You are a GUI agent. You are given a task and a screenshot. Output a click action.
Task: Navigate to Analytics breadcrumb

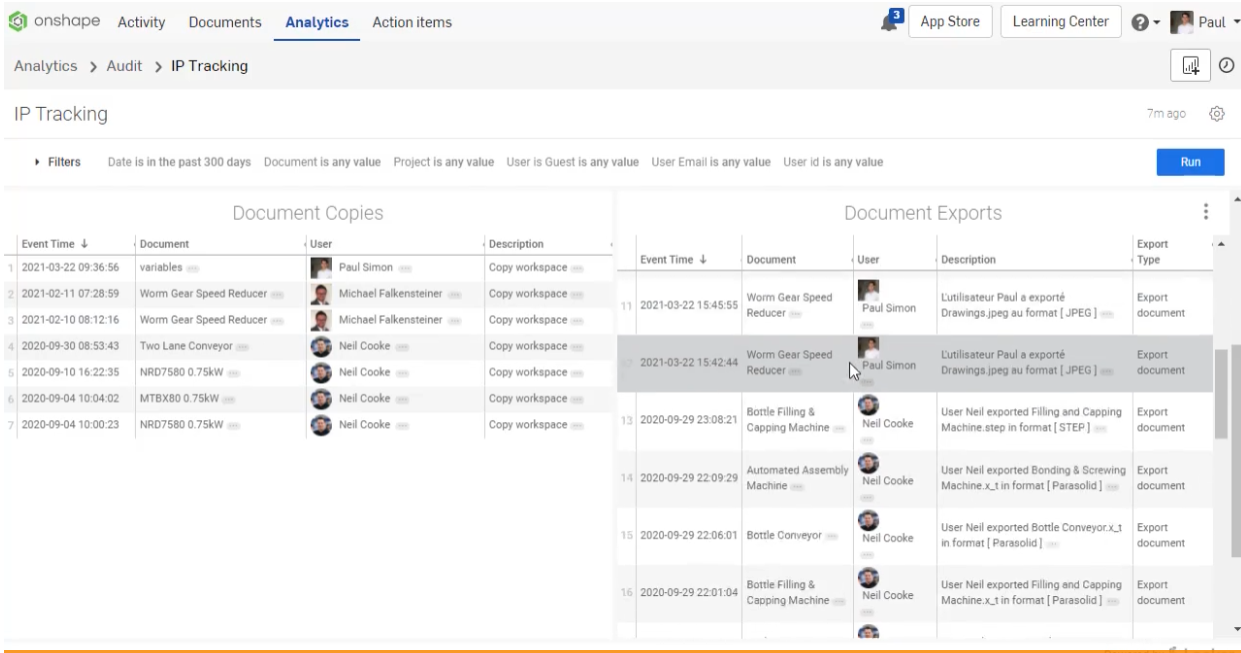45,66
